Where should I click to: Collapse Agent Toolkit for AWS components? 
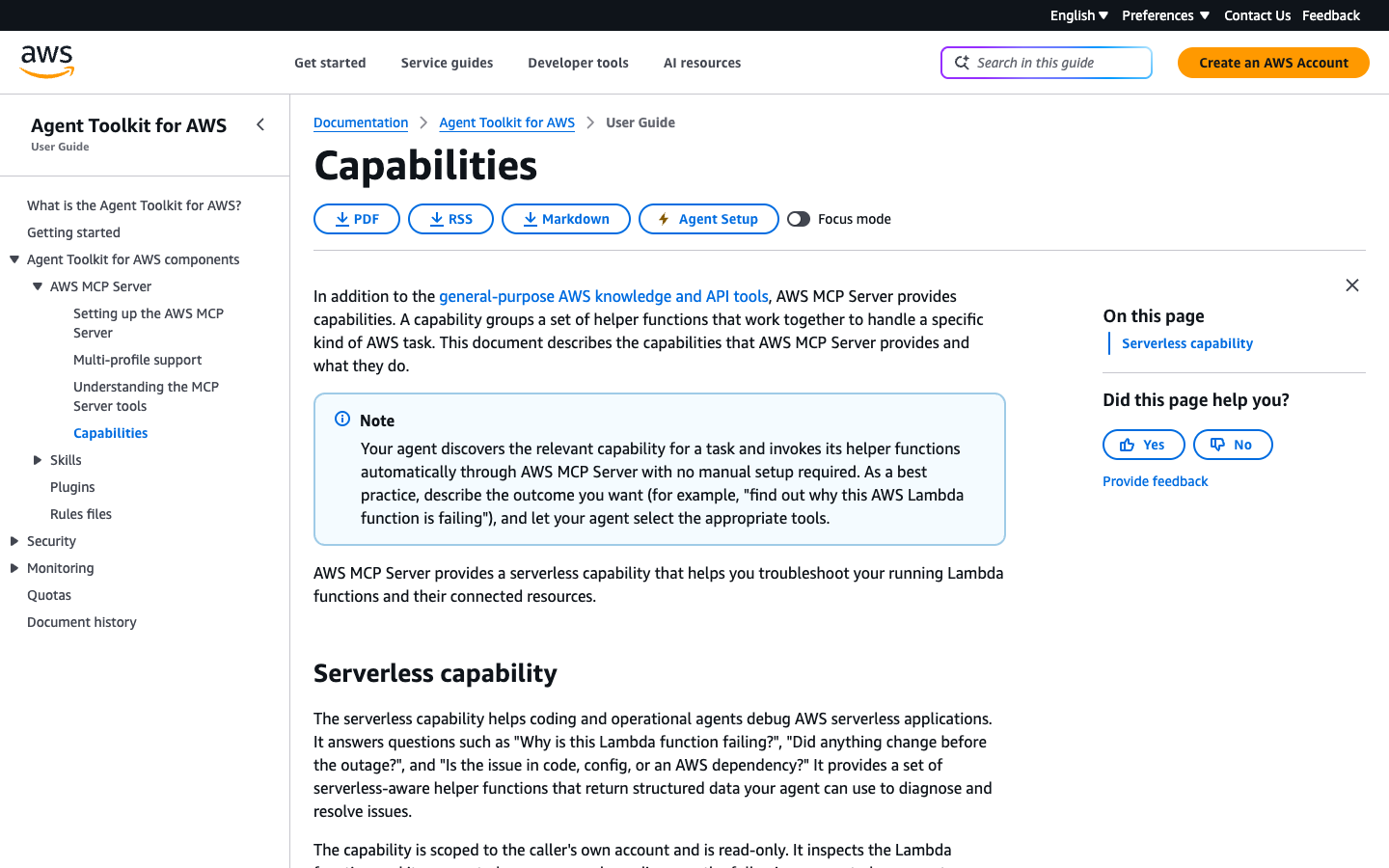14,259
